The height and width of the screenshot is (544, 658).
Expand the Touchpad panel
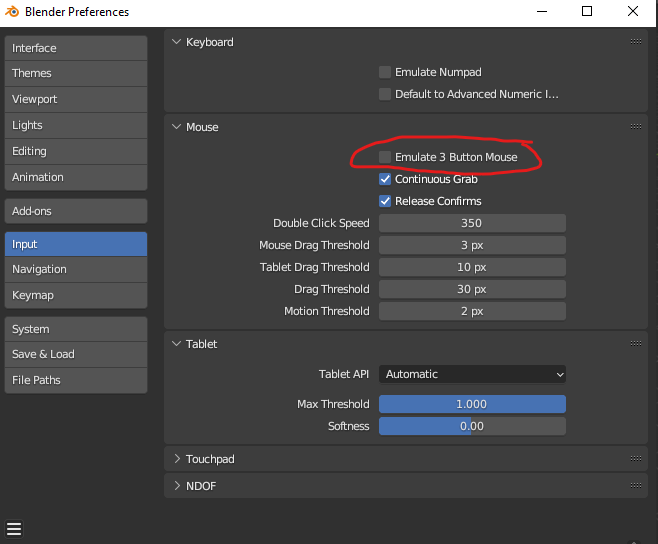point(177,459)
